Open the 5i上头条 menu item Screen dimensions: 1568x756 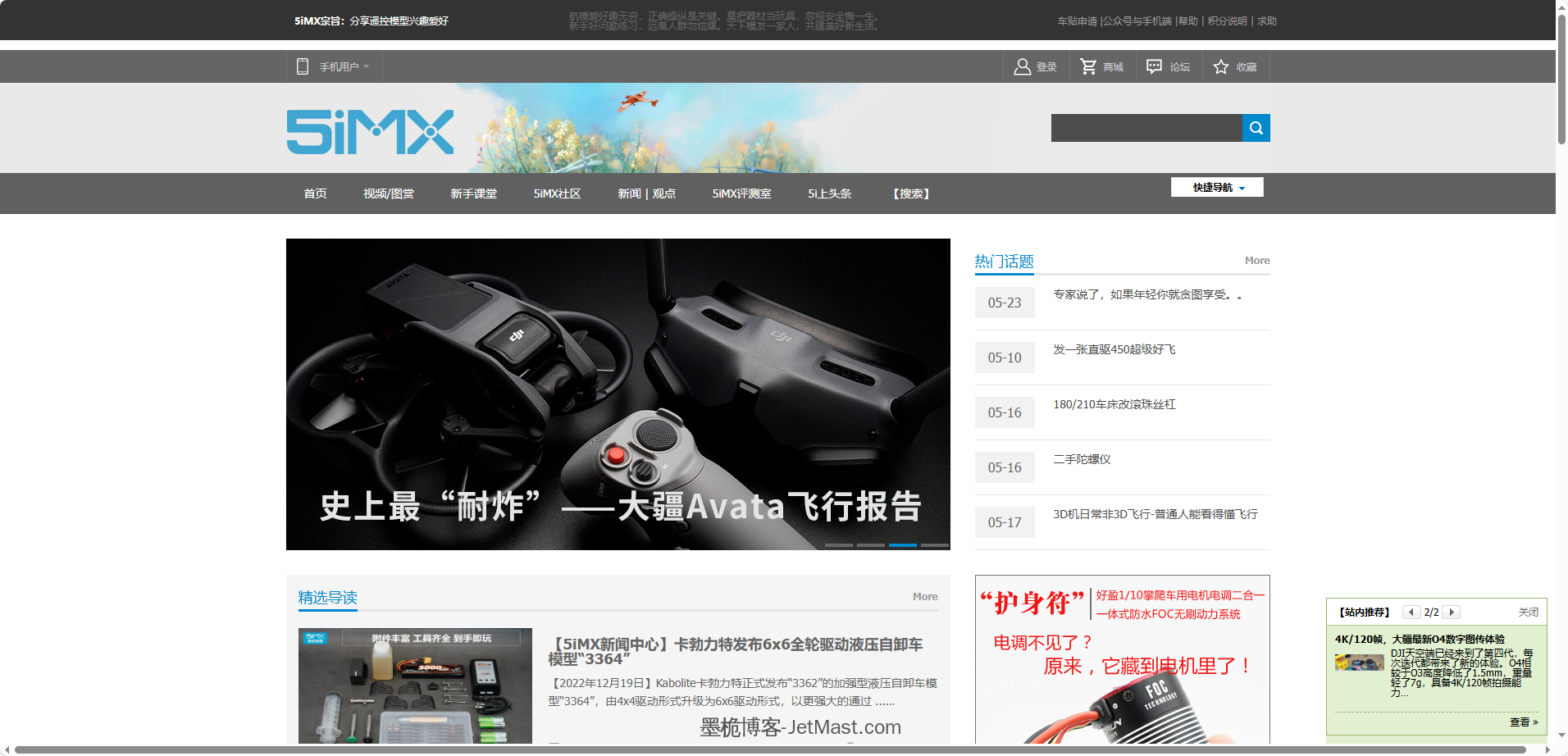(x=829, y=194)
